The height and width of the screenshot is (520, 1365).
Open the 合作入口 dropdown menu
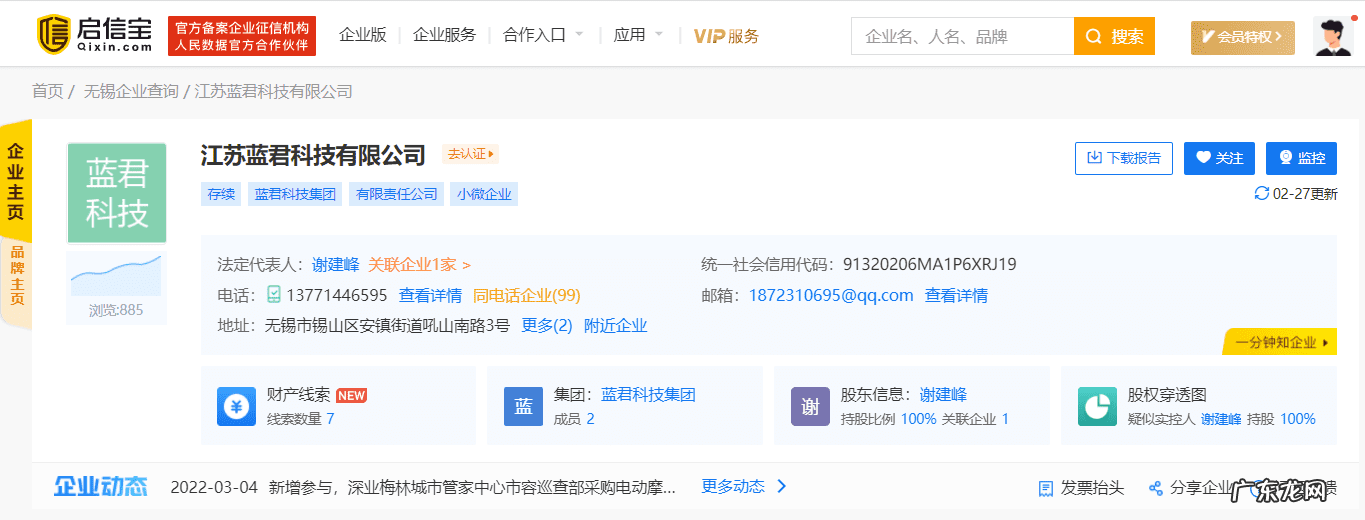pos(543,35)
